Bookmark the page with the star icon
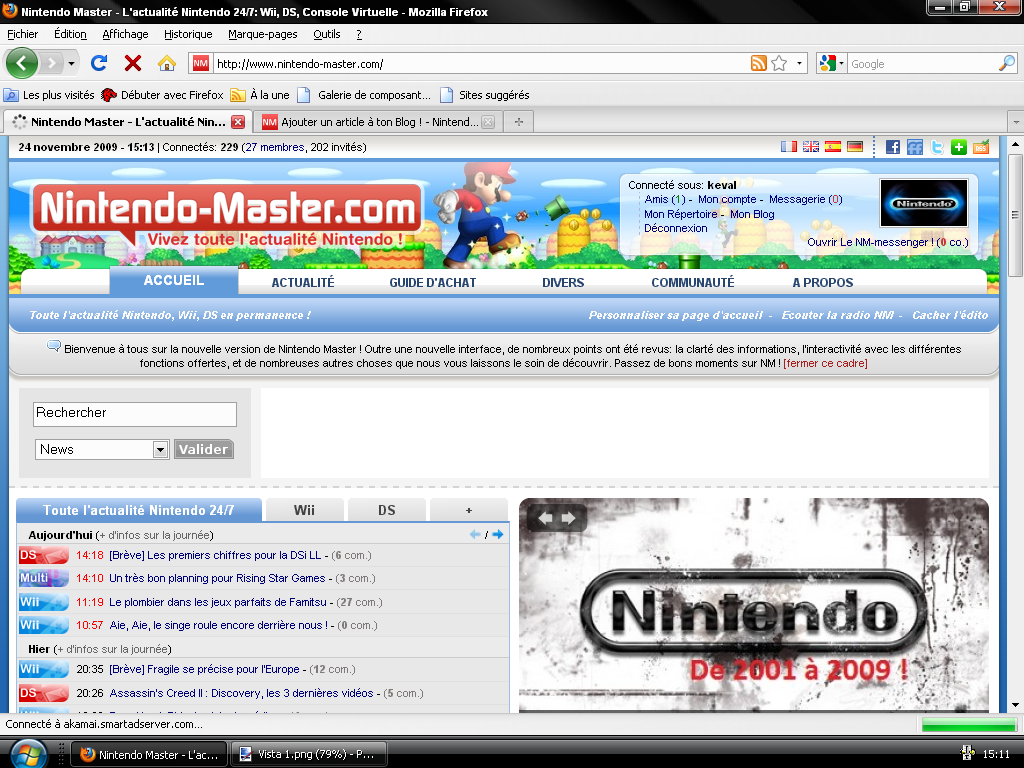The width and height of the screenshot is (1024, 768). [779, 63]
